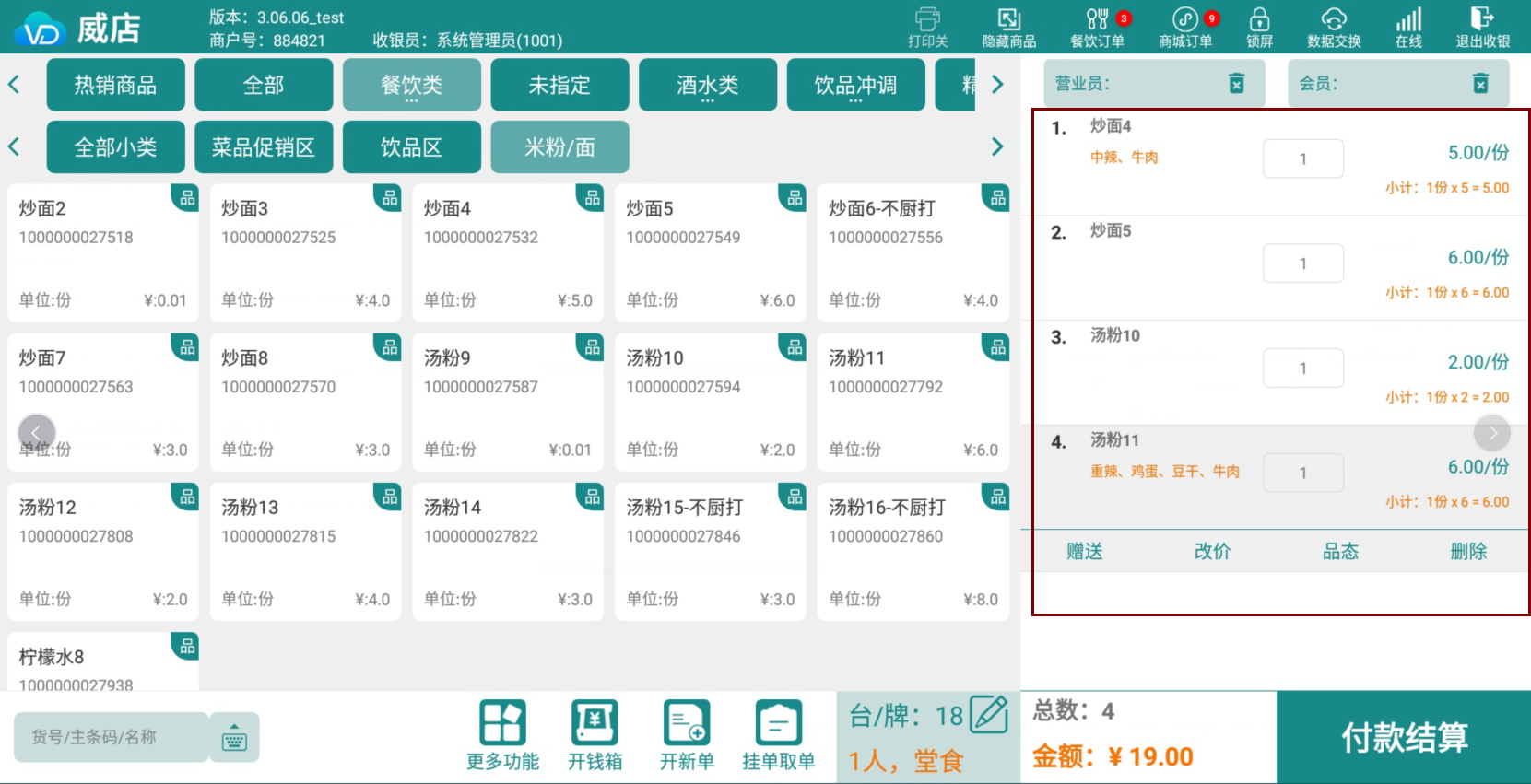Clear the 营业员 salesperson field

point(1237,84)
